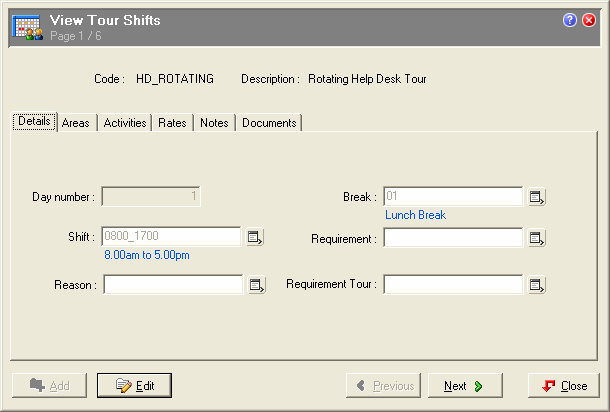Click the Day number field

coord(151,196)
